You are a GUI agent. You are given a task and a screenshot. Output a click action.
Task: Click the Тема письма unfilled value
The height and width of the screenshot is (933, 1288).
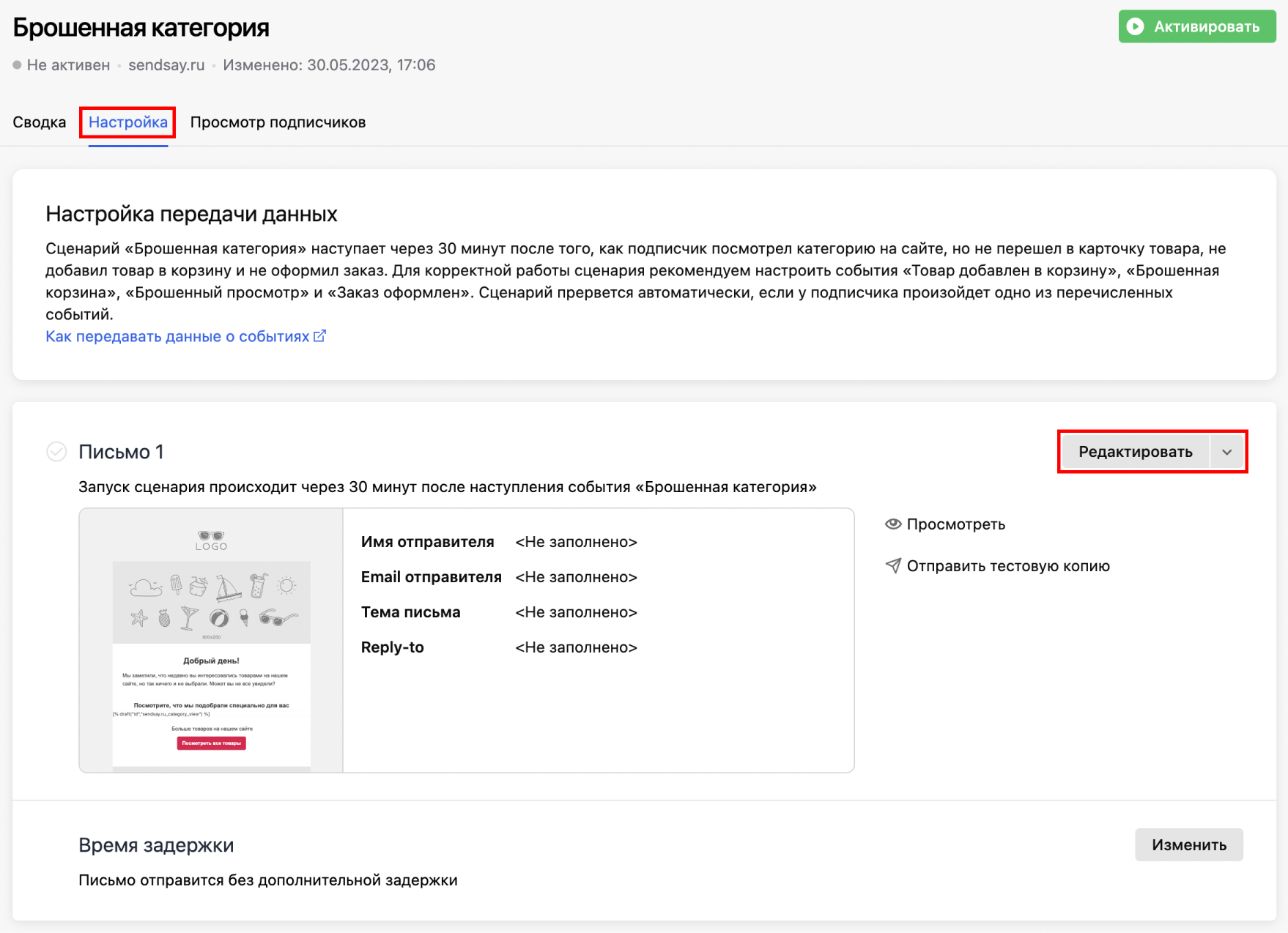point(576,612)
